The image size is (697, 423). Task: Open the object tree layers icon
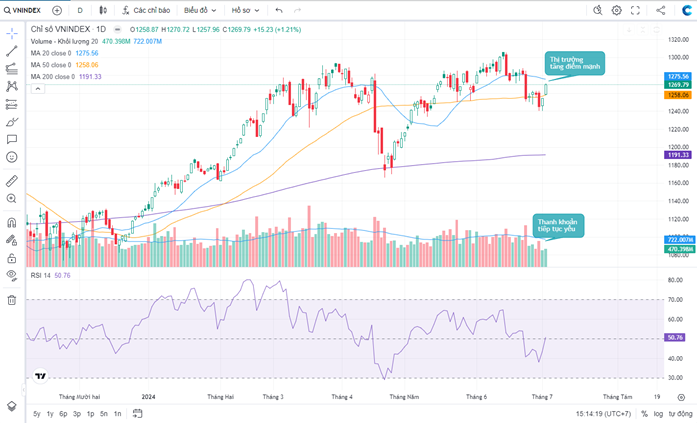[12, 406]
